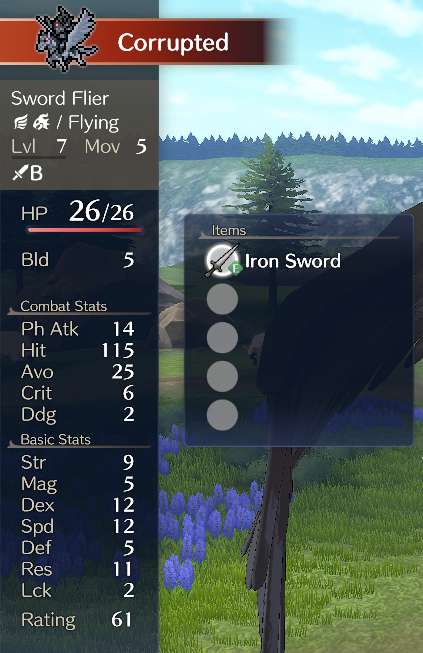Screen dimensions: 423x653
Task: Click the Bld build stat row
Action: pyautogui.click(x=77, y=259)
